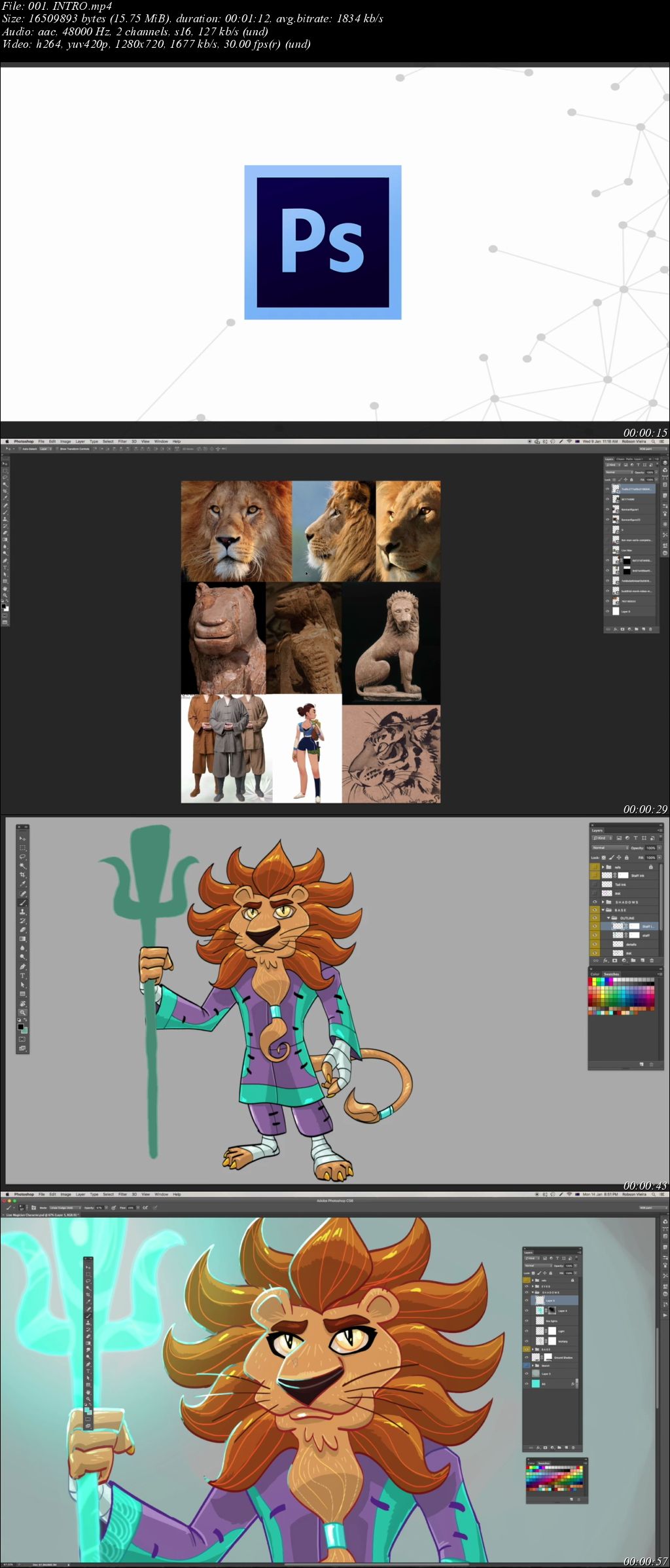
Task: Show the hidden Tail ink layer visibility box
Action: [x=595, y=884]
